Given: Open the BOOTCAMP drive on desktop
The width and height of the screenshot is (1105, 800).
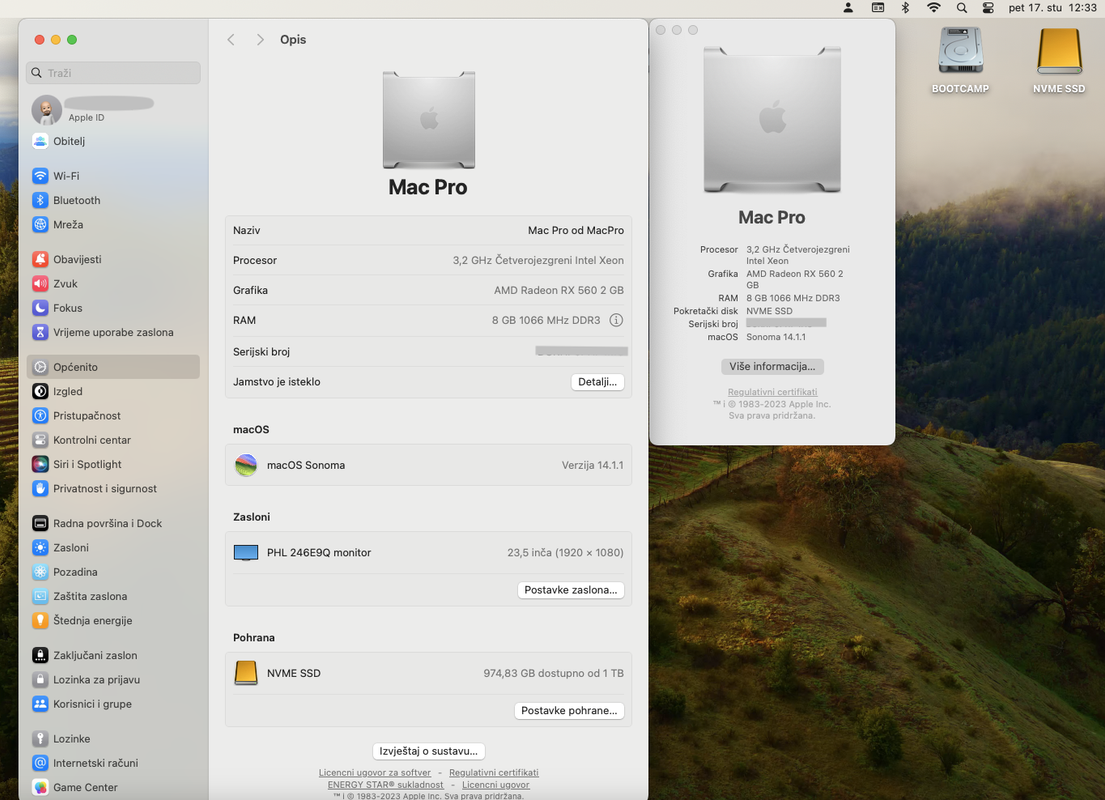Looking at the screenshot, I should pos(960,60).
